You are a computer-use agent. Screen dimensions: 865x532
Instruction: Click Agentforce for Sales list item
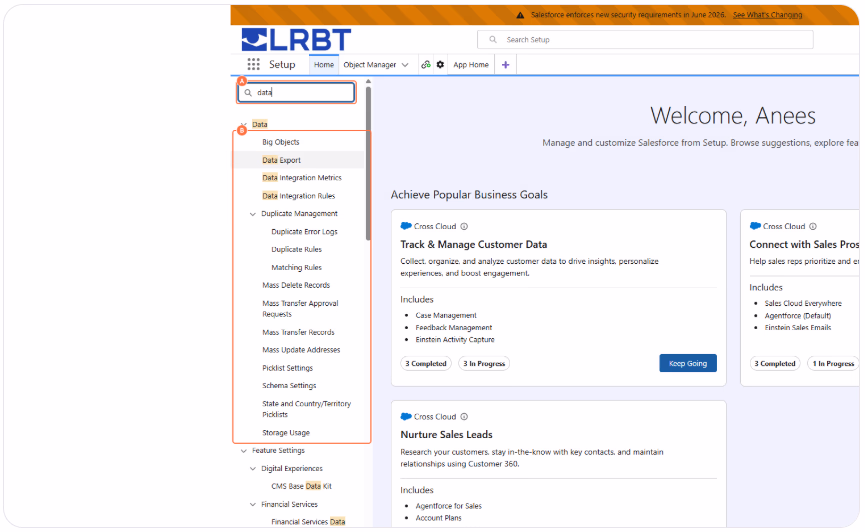click(448, 506)
